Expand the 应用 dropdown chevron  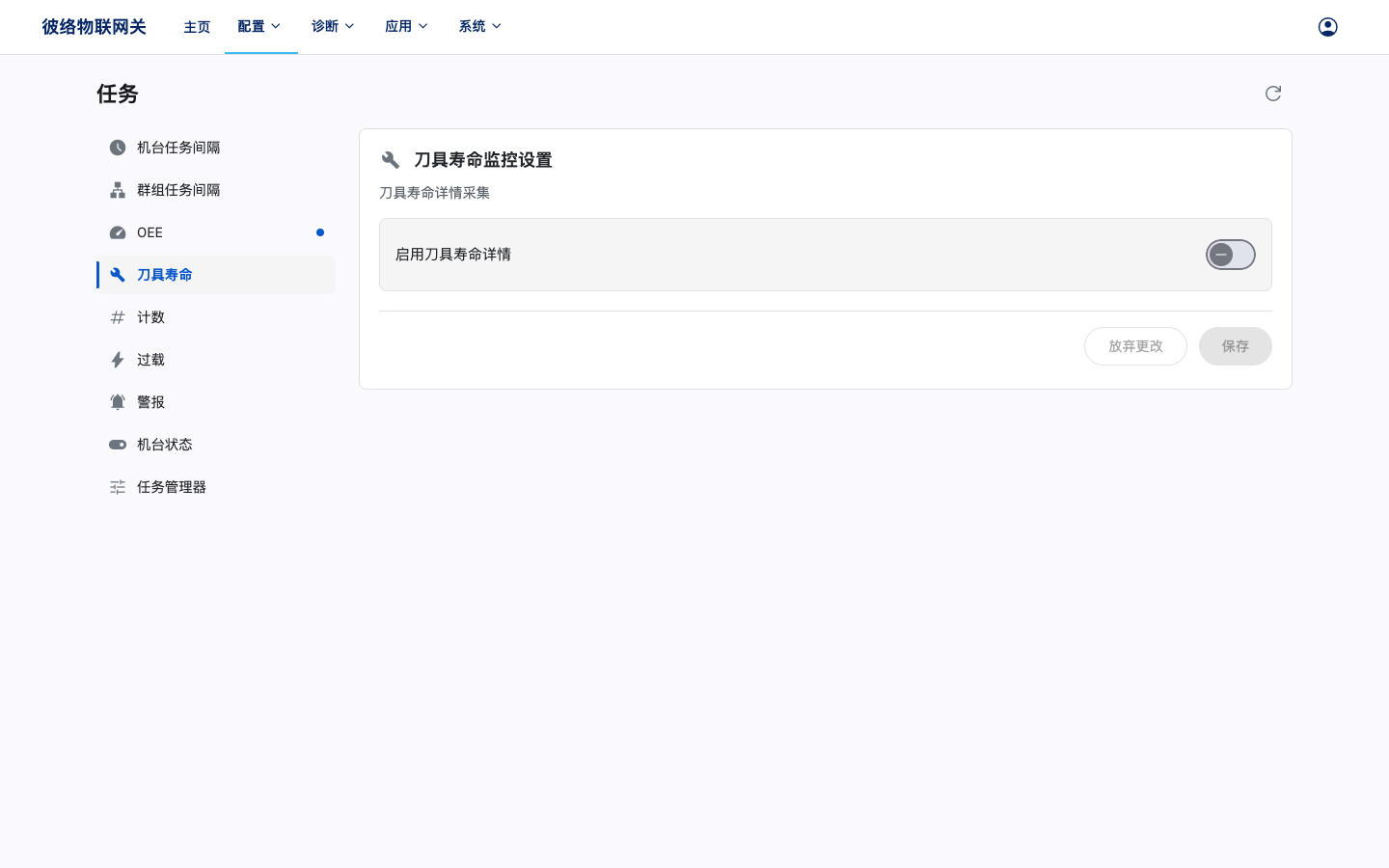pos(422,27)
